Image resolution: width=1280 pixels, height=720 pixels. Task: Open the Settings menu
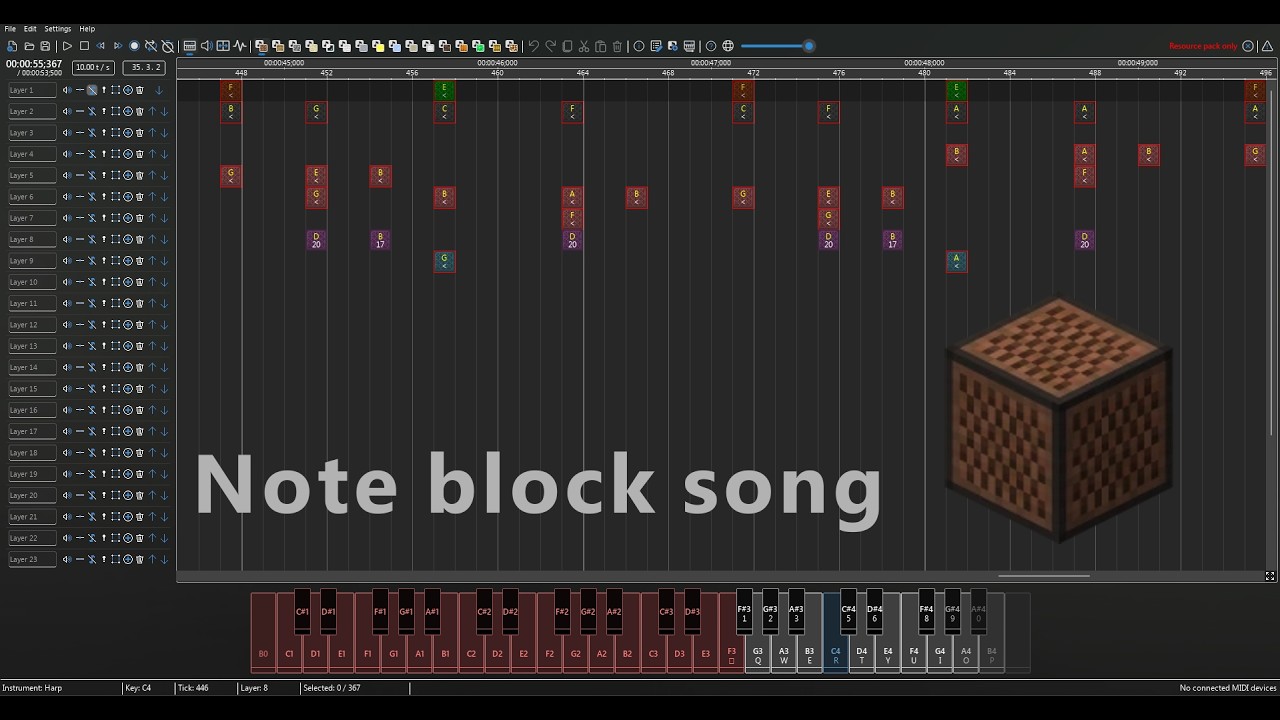point(58,29)
